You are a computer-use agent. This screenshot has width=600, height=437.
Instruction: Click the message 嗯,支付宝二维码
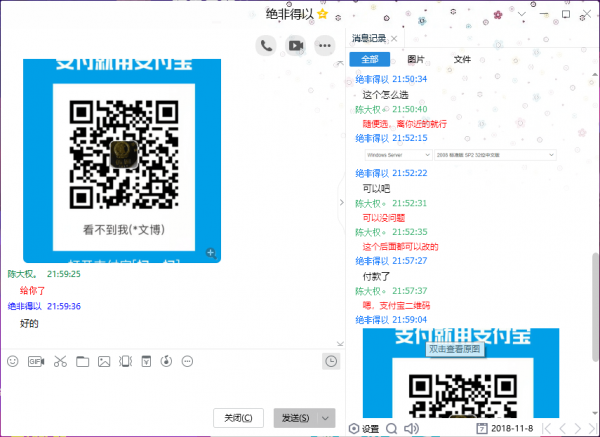click(x=396, y=306)
